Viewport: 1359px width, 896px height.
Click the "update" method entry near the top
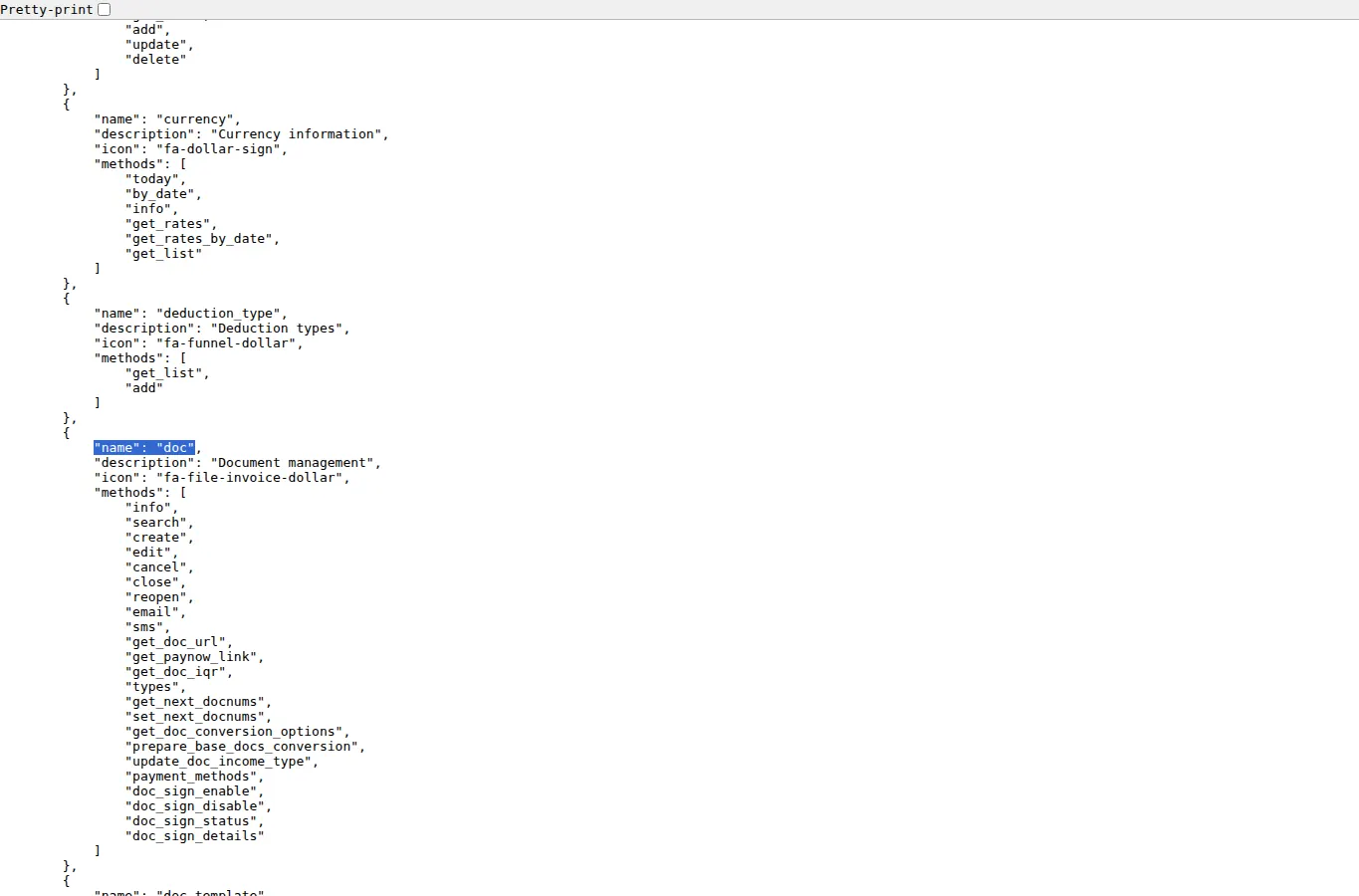[x=155, y=45]
